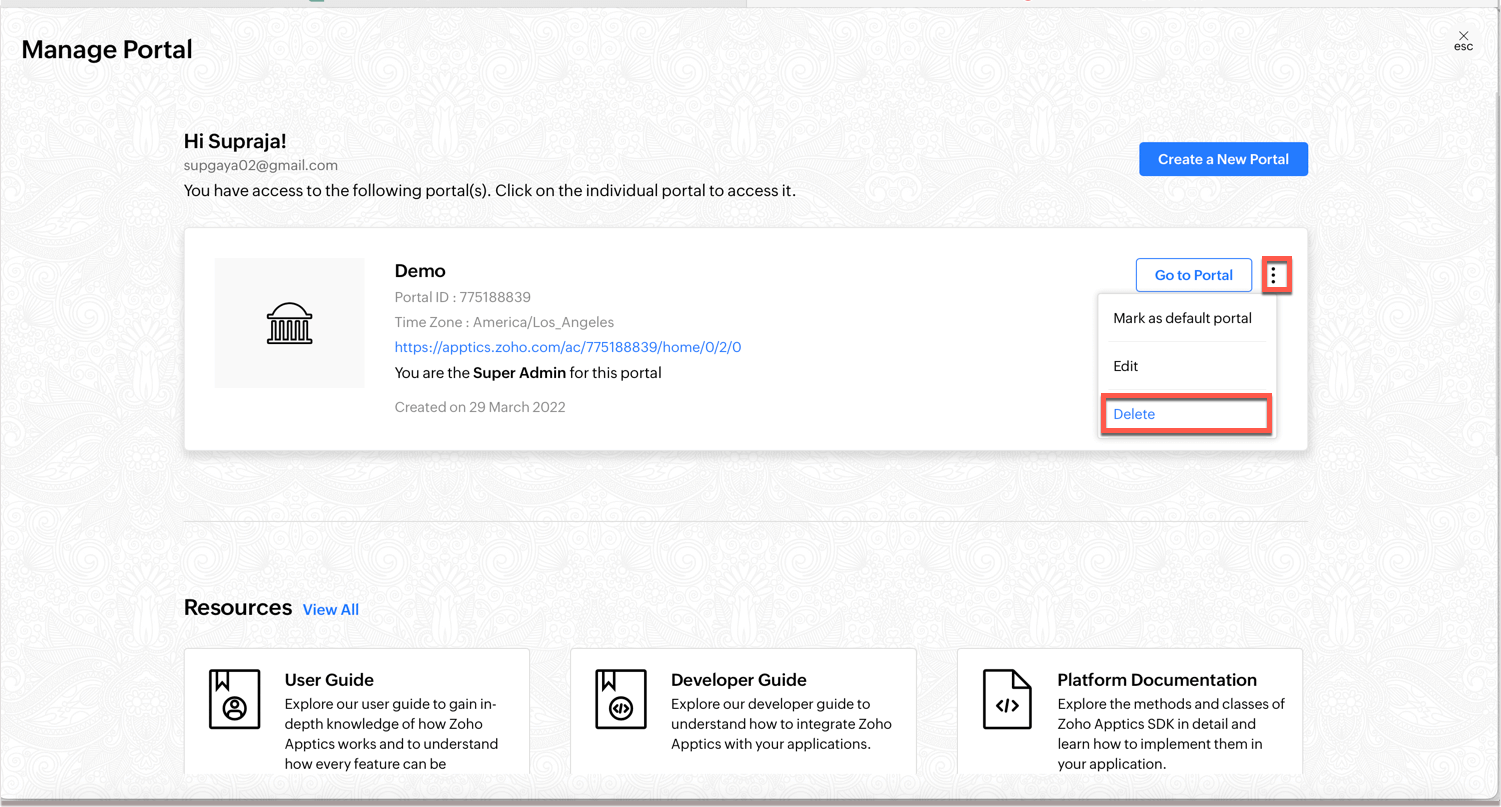Open the apptics.zoho.com portal URL link
Screen dimensions: 1501x807
click(567, 347)
